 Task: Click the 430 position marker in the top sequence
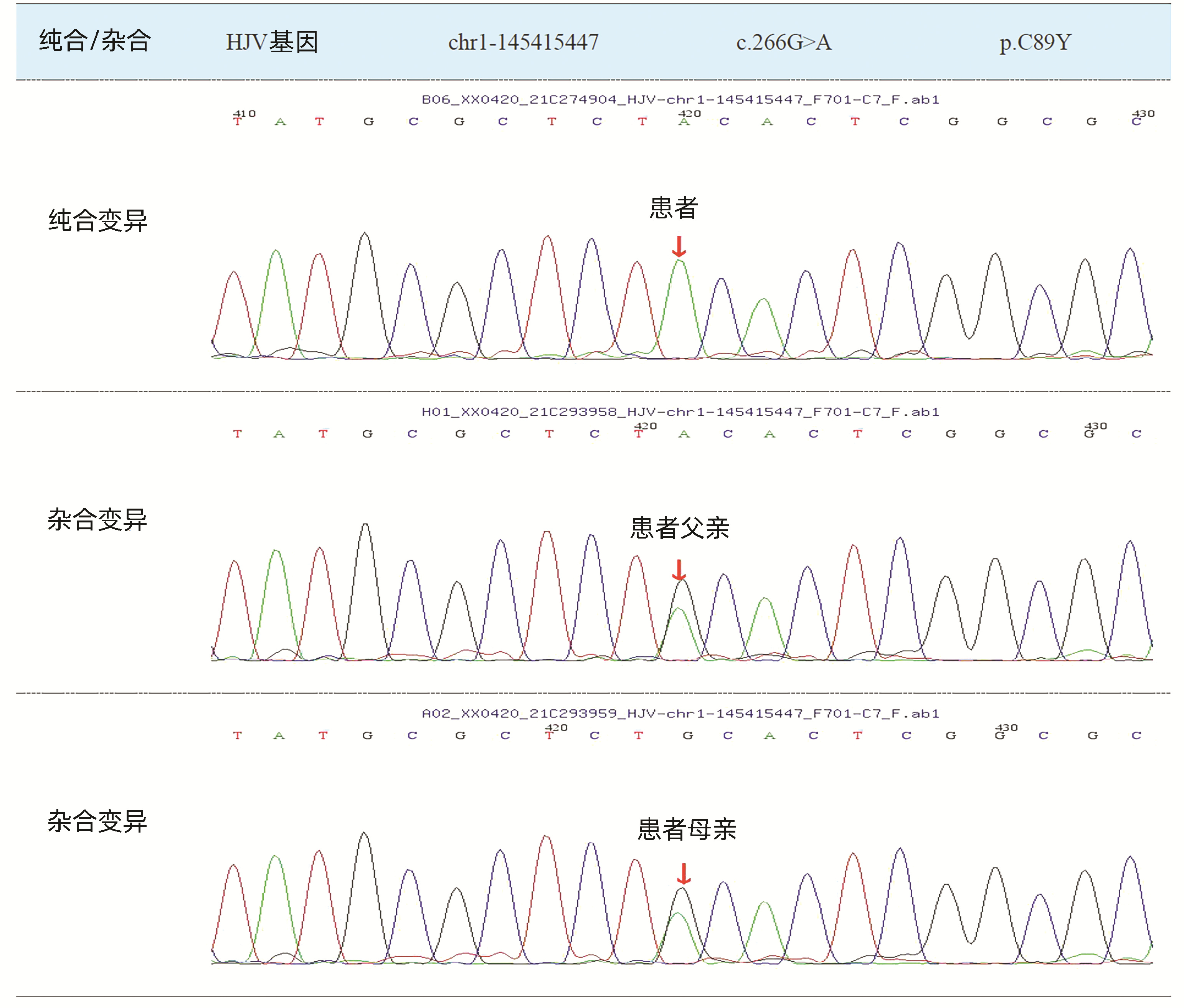click(1143, 114)
